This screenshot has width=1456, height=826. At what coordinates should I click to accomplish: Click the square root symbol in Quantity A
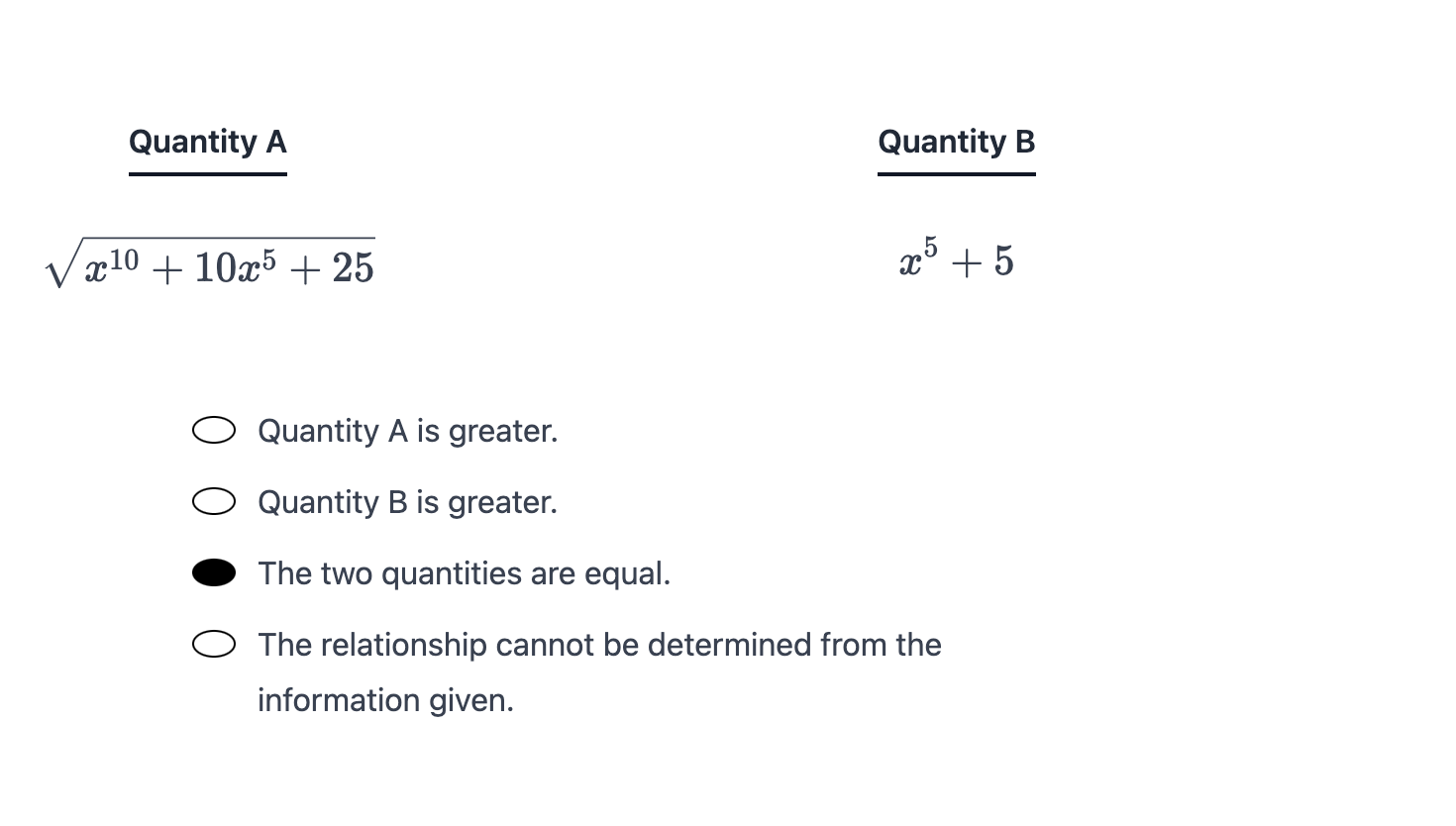61,265
